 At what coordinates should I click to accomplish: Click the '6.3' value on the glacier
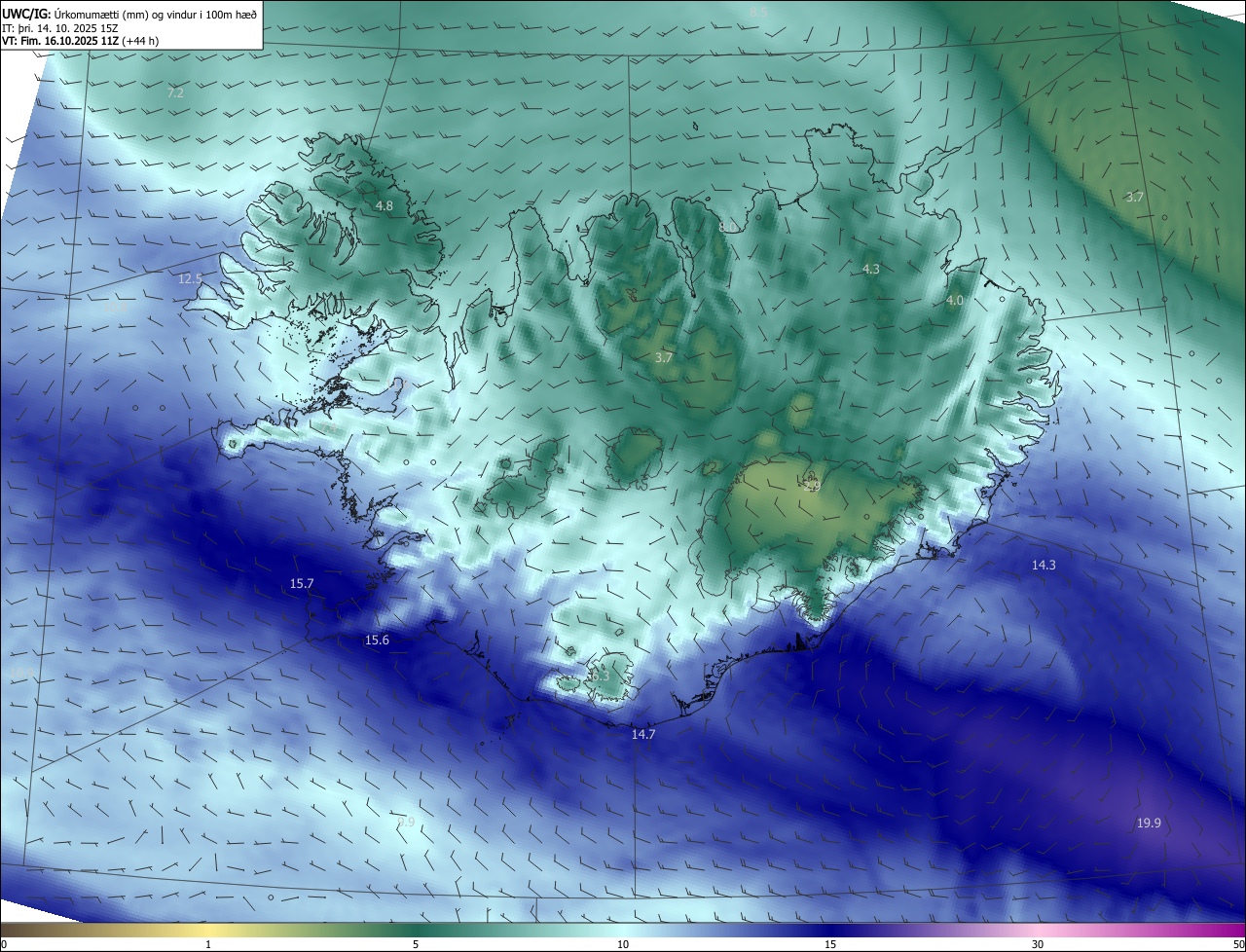point(600,676)
